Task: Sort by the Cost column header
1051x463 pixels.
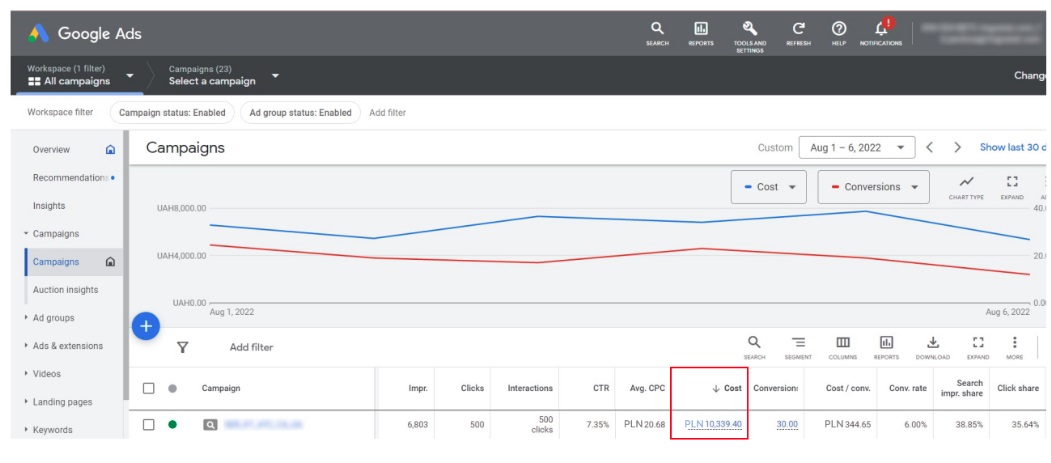Action: point(726,388)
